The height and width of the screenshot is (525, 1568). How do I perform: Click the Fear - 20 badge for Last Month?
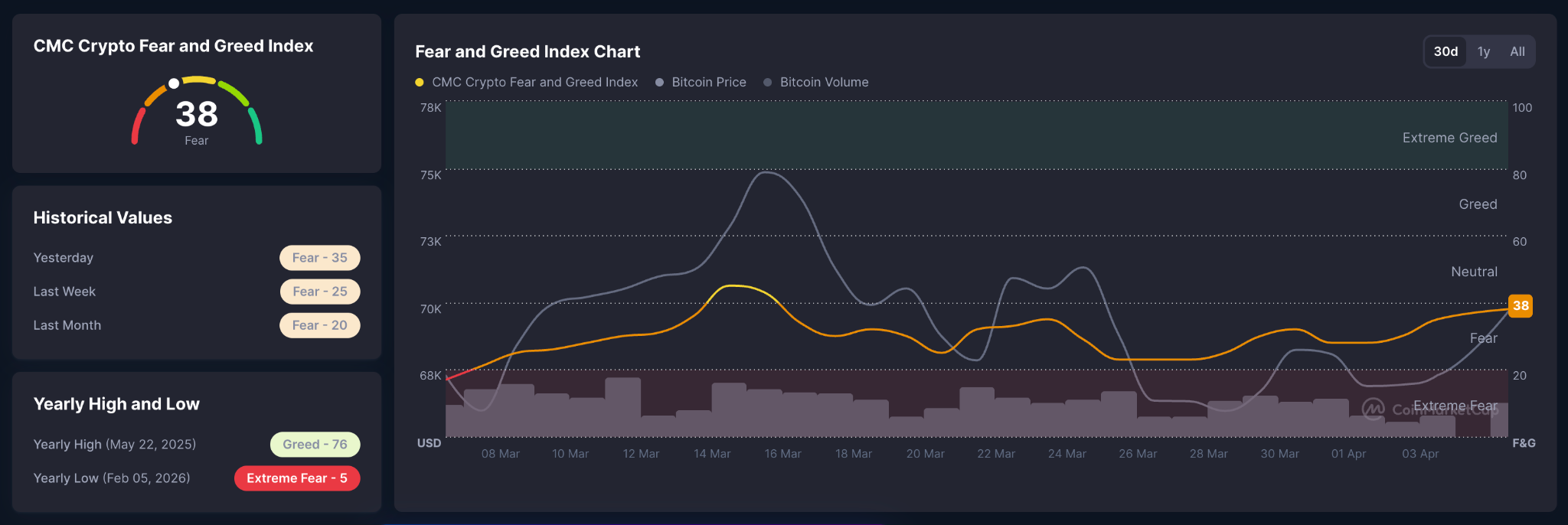[x=319, y=325]
